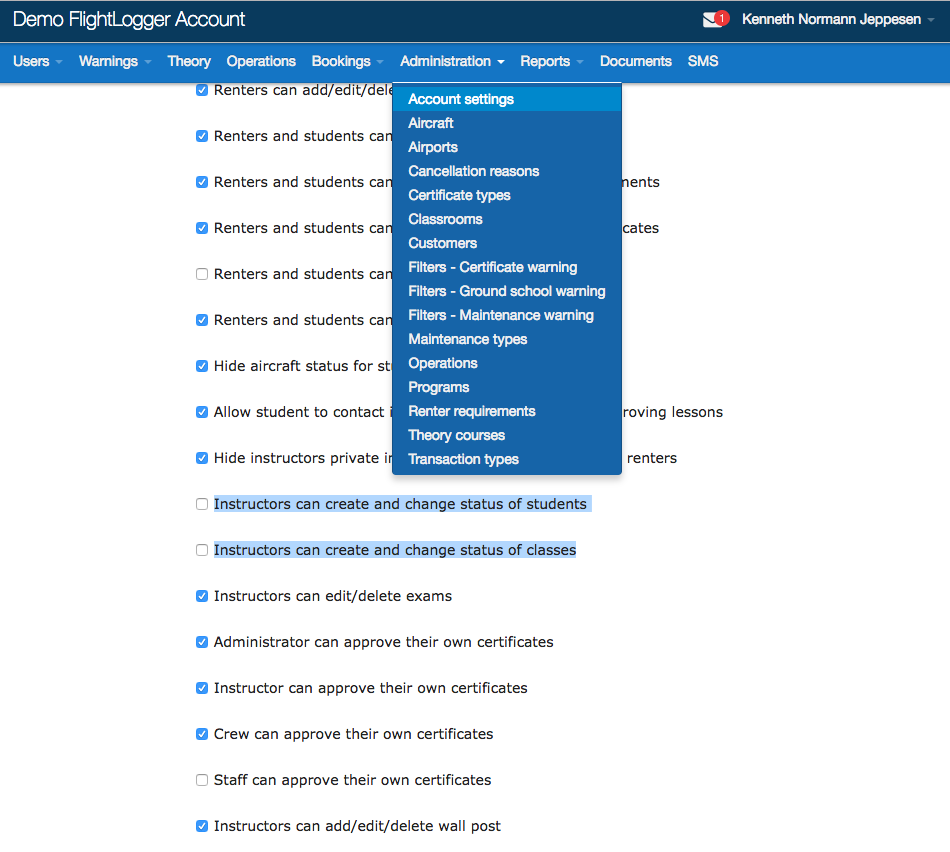Open Renter requirements menu entry
The image size is (950, 852).
(507, 411)
